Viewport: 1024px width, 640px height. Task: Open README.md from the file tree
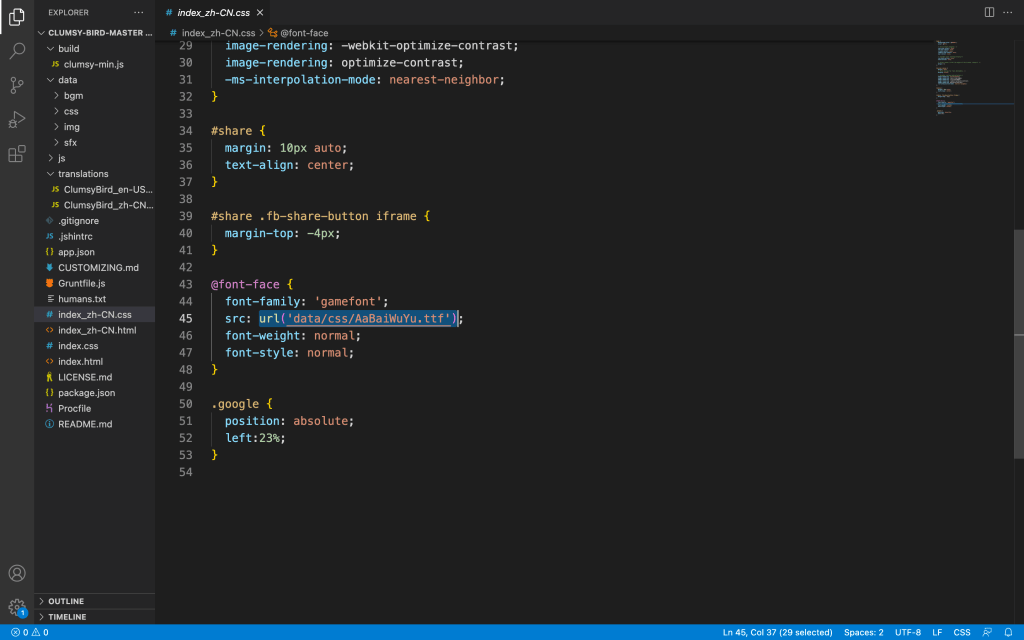85,424
